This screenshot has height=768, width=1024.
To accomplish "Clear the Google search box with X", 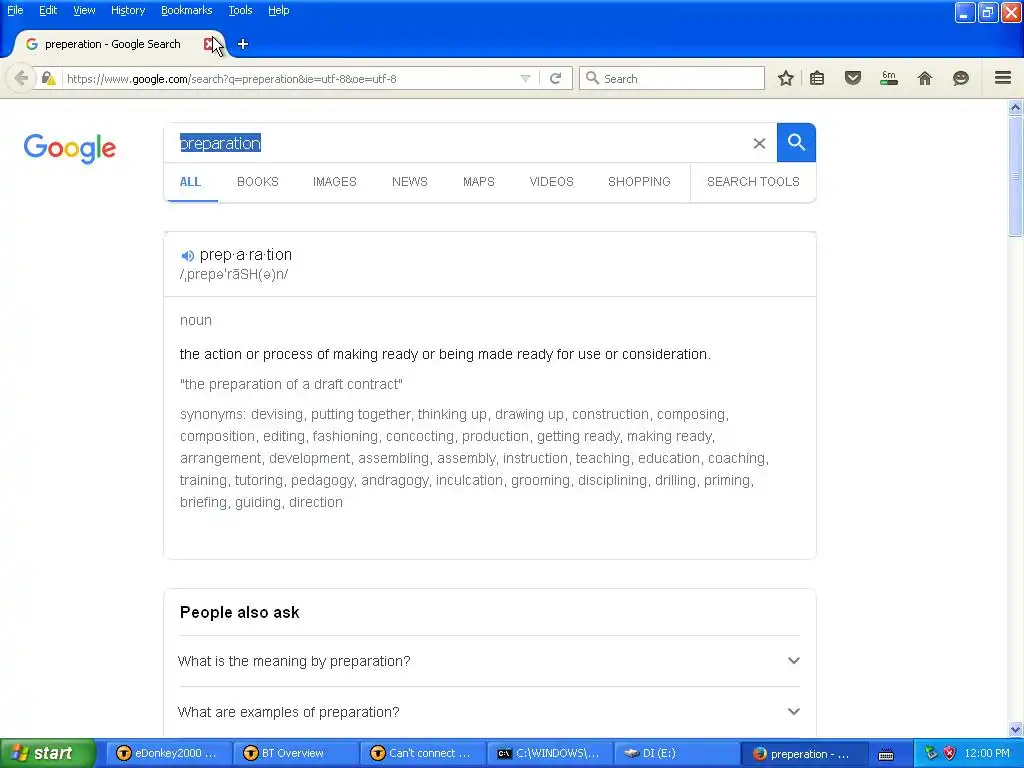I will [759, 143].
